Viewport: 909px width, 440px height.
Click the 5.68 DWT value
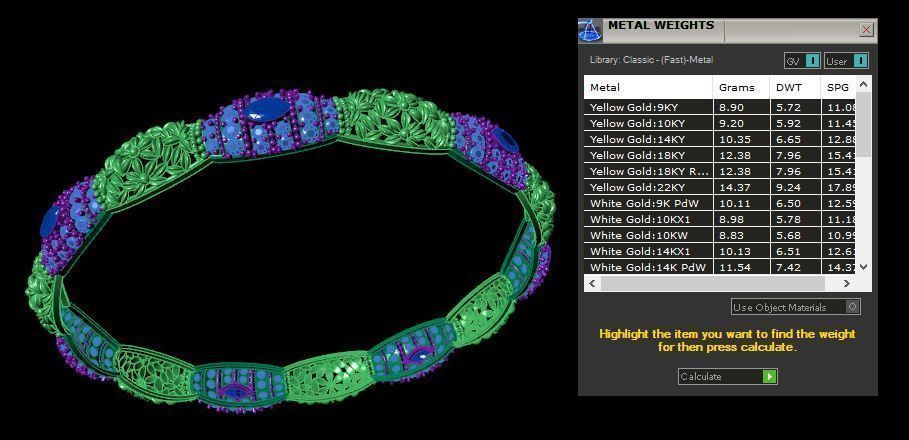tap(788, 235)
